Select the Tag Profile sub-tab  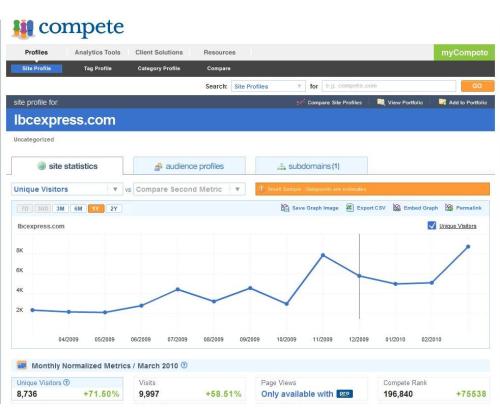(x=97, y=68)
